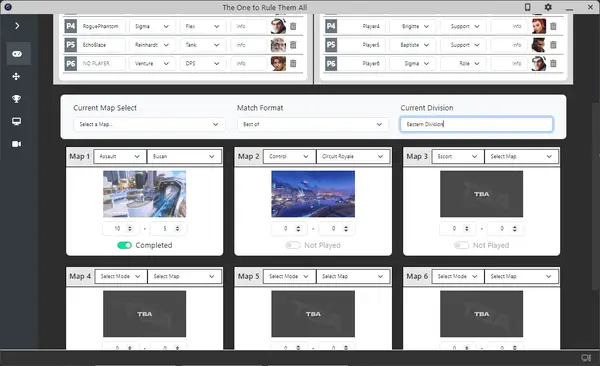Open the trophy section in sidebar
Viewport: 600px width, 366px height.
click(x=16, y=99)
